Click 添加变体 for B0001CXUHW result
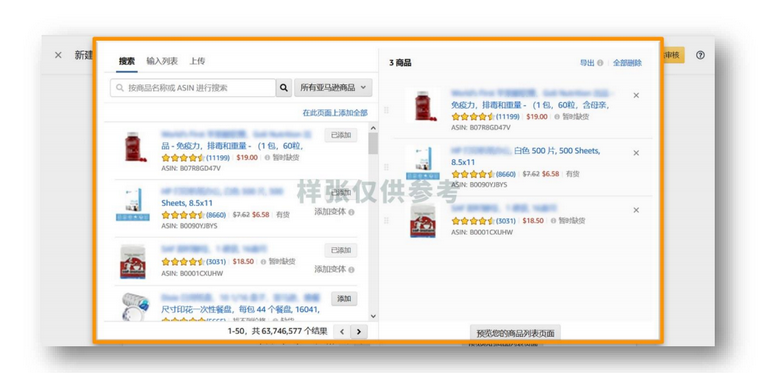 pos(330,269)
